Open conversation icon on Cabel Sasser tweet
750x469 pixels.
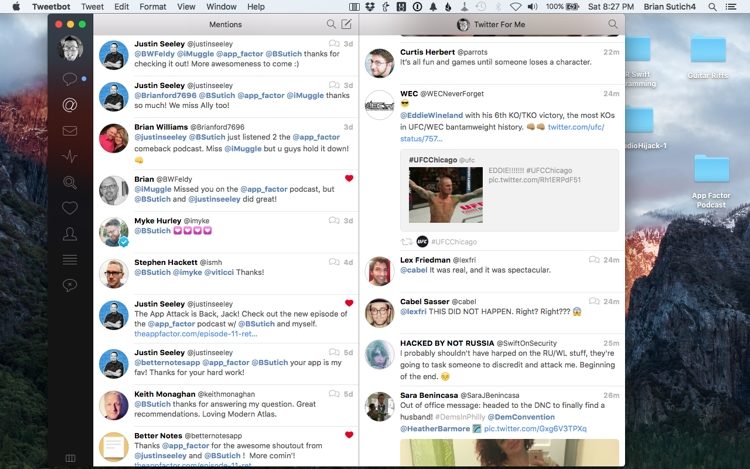pyautogui.click(x=594, y=301)
